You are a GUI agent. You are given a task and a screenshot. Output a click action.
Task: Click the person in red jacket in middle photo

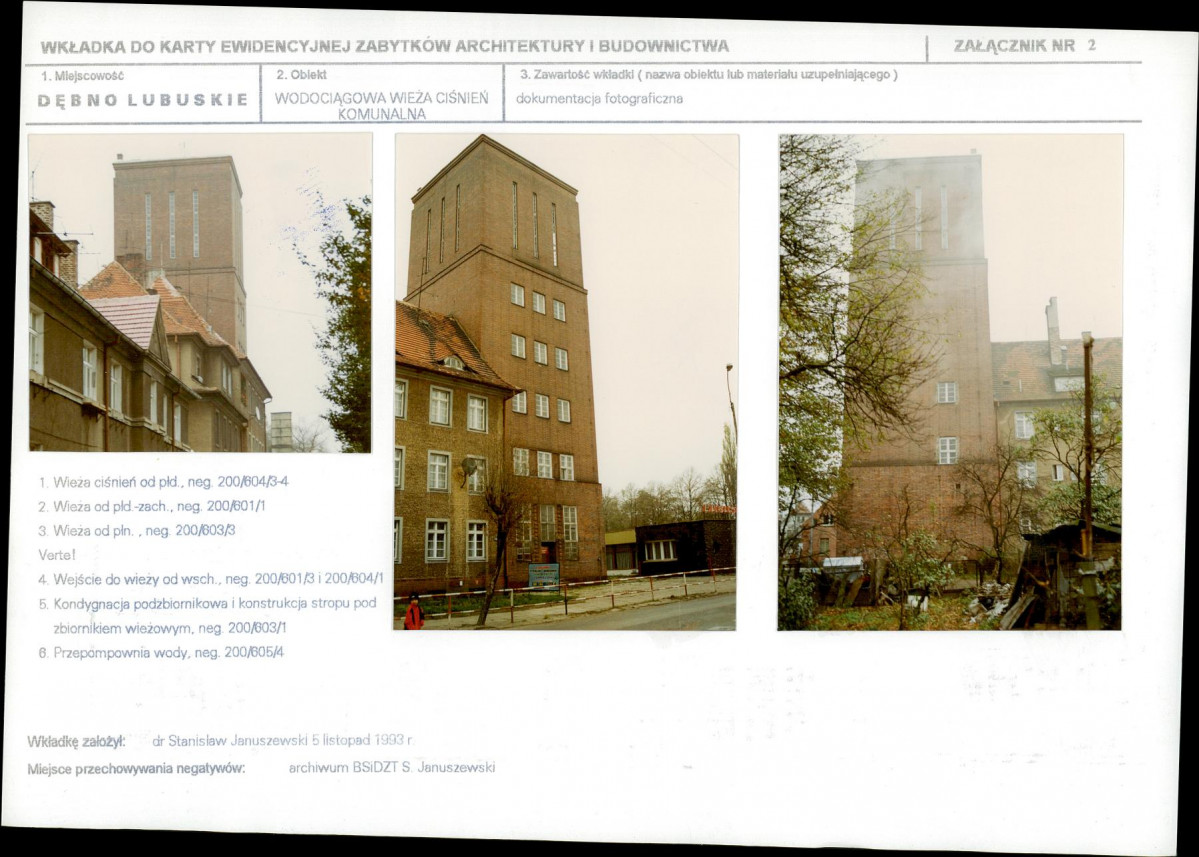point(413,612)
